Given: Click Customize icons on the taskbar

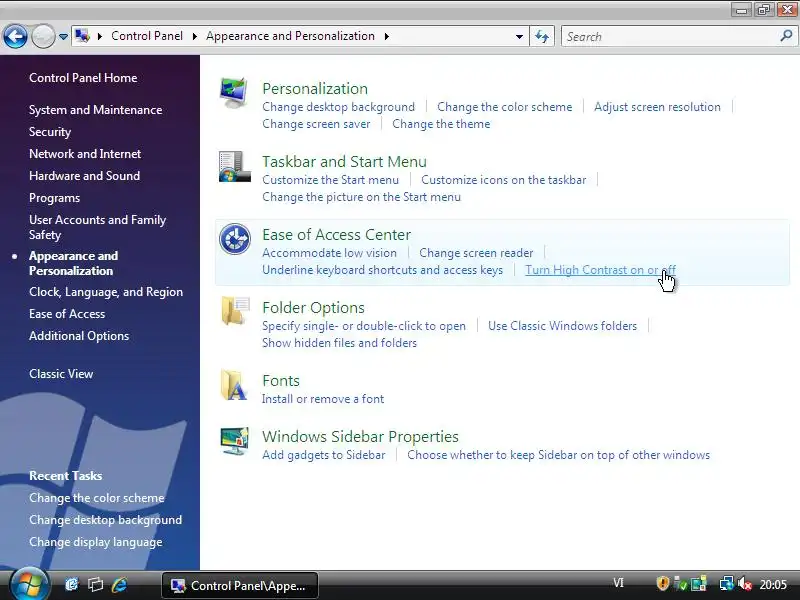Looking at the screenshot, I should (504, 180).
